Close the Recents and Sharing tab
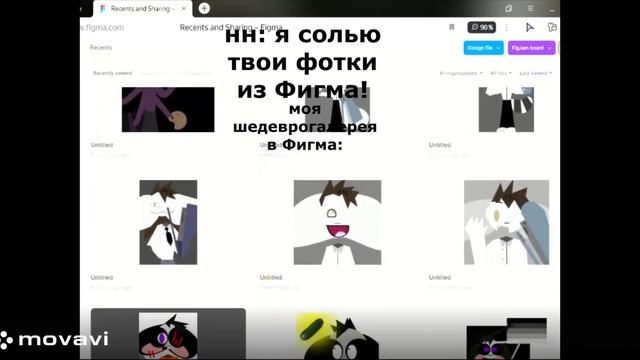640x360 pixels. click(184, 9)
